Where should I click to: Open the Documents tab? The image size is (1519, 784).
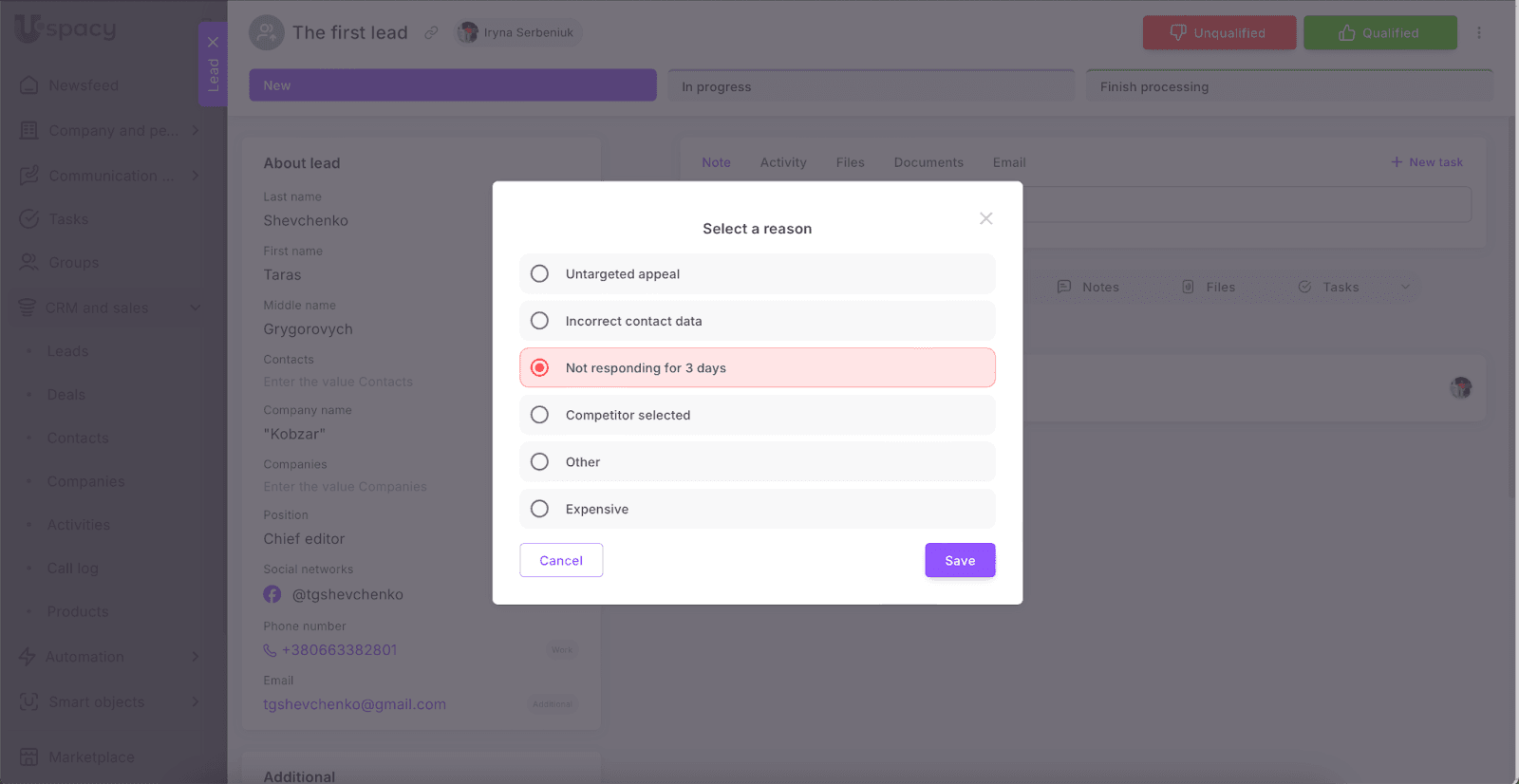(x=928, y=162)
